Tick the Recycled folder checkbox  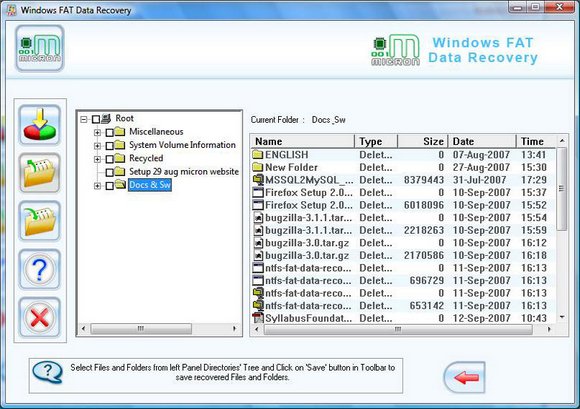[x=109, y=159]
